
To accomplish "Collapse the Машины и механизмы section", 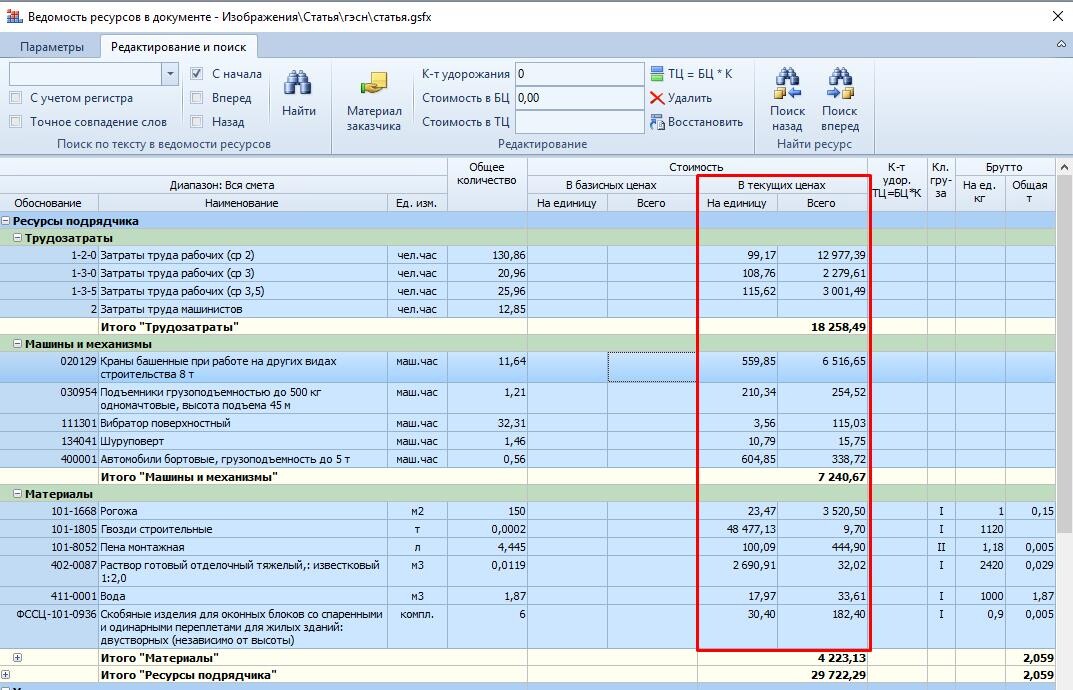I will click(x=18, y=344).
